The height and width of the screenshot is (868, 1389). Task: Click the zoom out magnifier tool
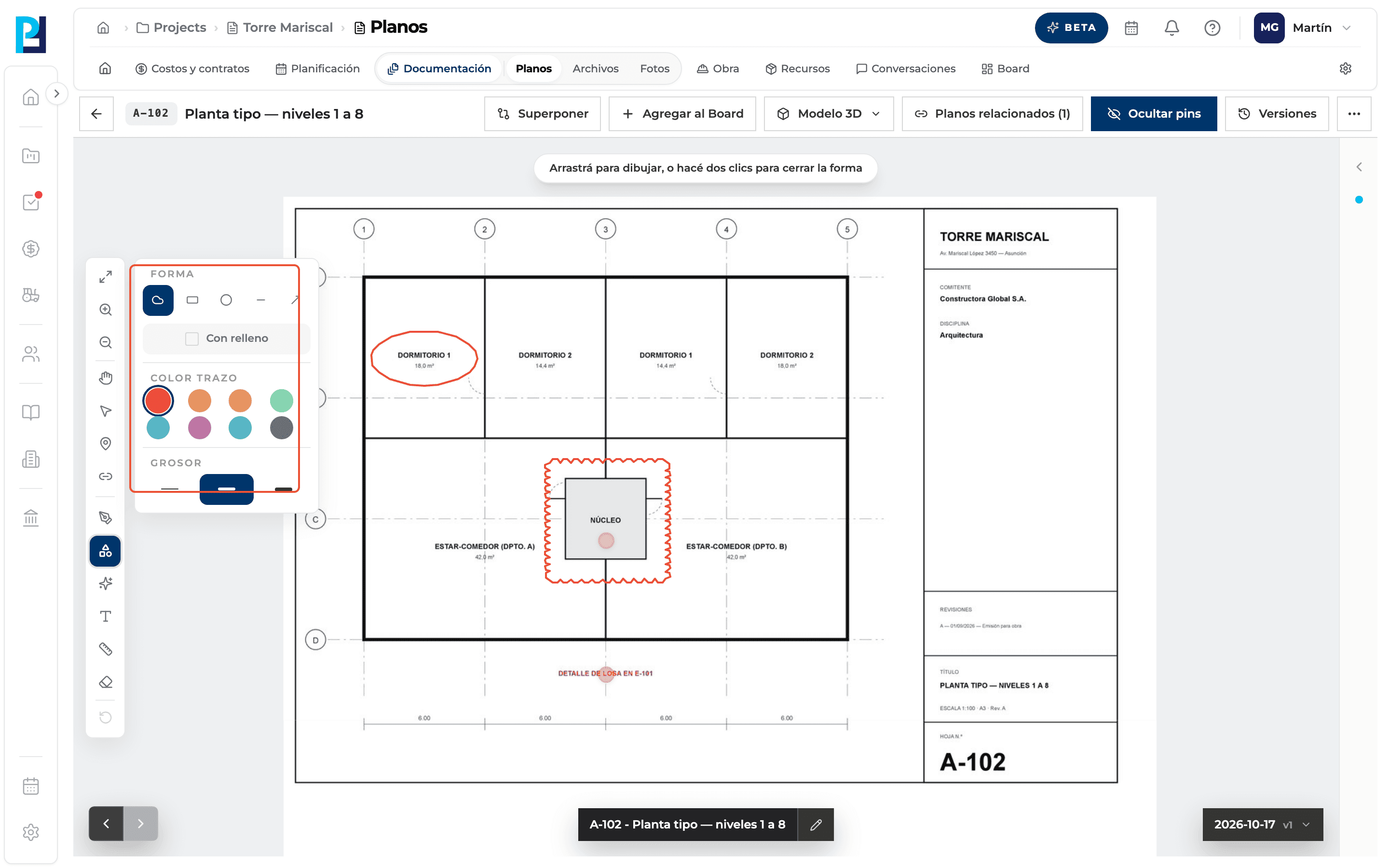[x=106, y=343]
